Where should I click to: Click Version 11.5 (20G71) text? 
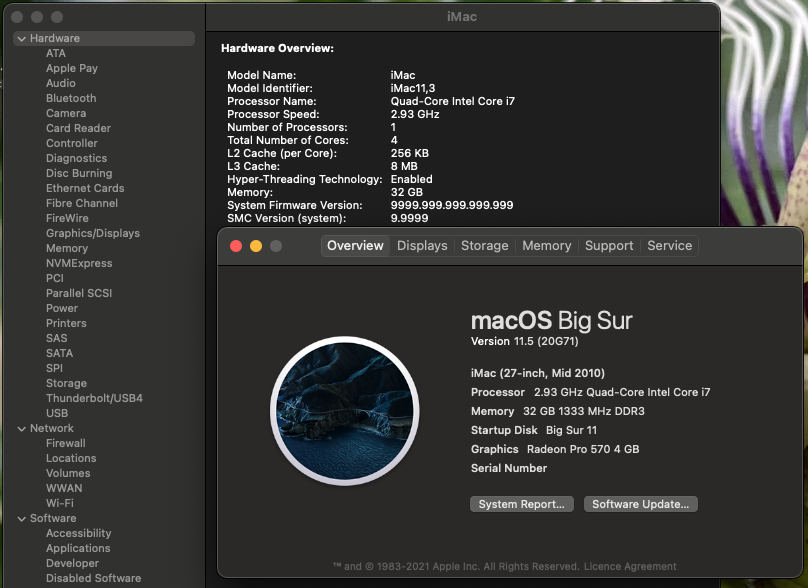point(525,342)
